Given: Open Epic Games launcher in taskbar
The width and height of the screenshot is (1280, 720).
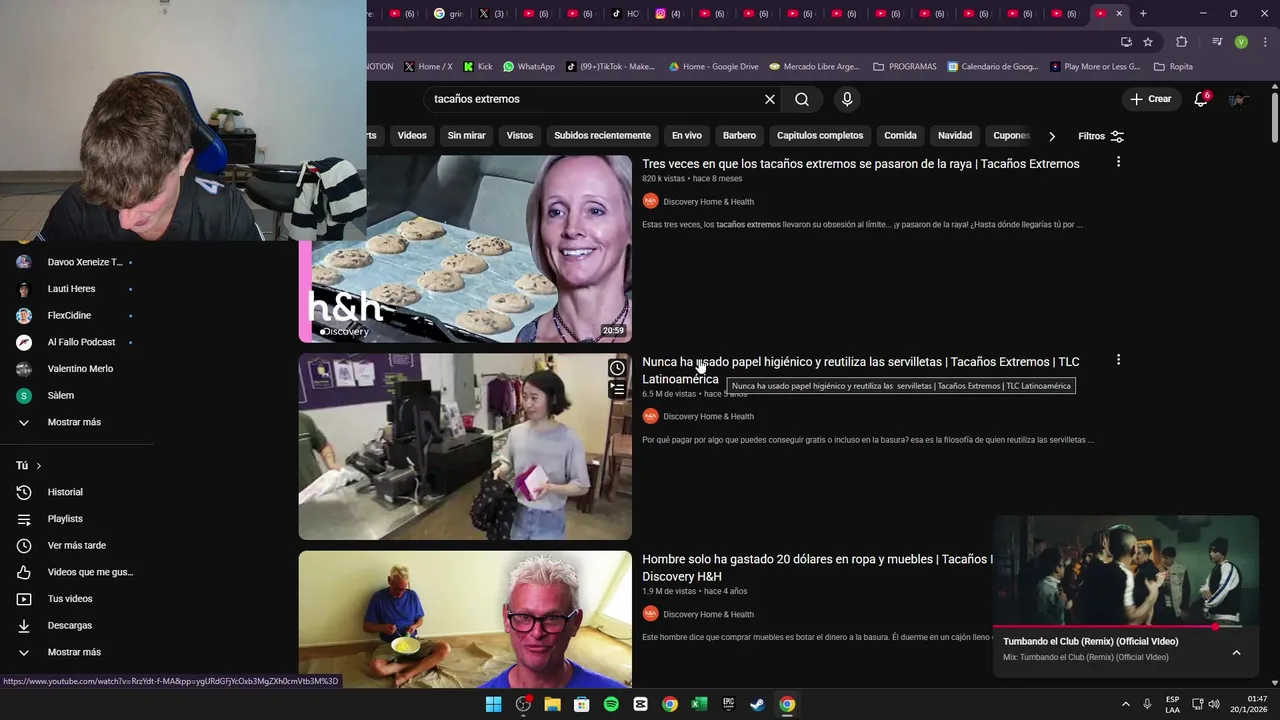Looking at the screenshot, I should click(729, 704).
